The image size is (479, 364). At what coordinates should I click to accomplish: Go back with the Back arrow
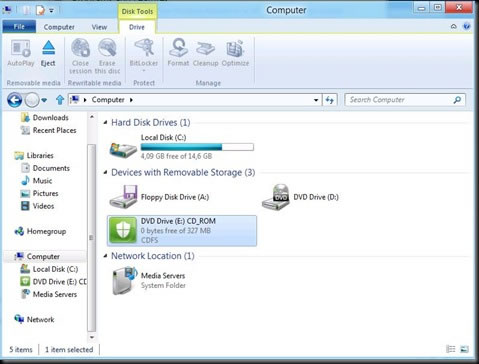[x=15, y=100]
